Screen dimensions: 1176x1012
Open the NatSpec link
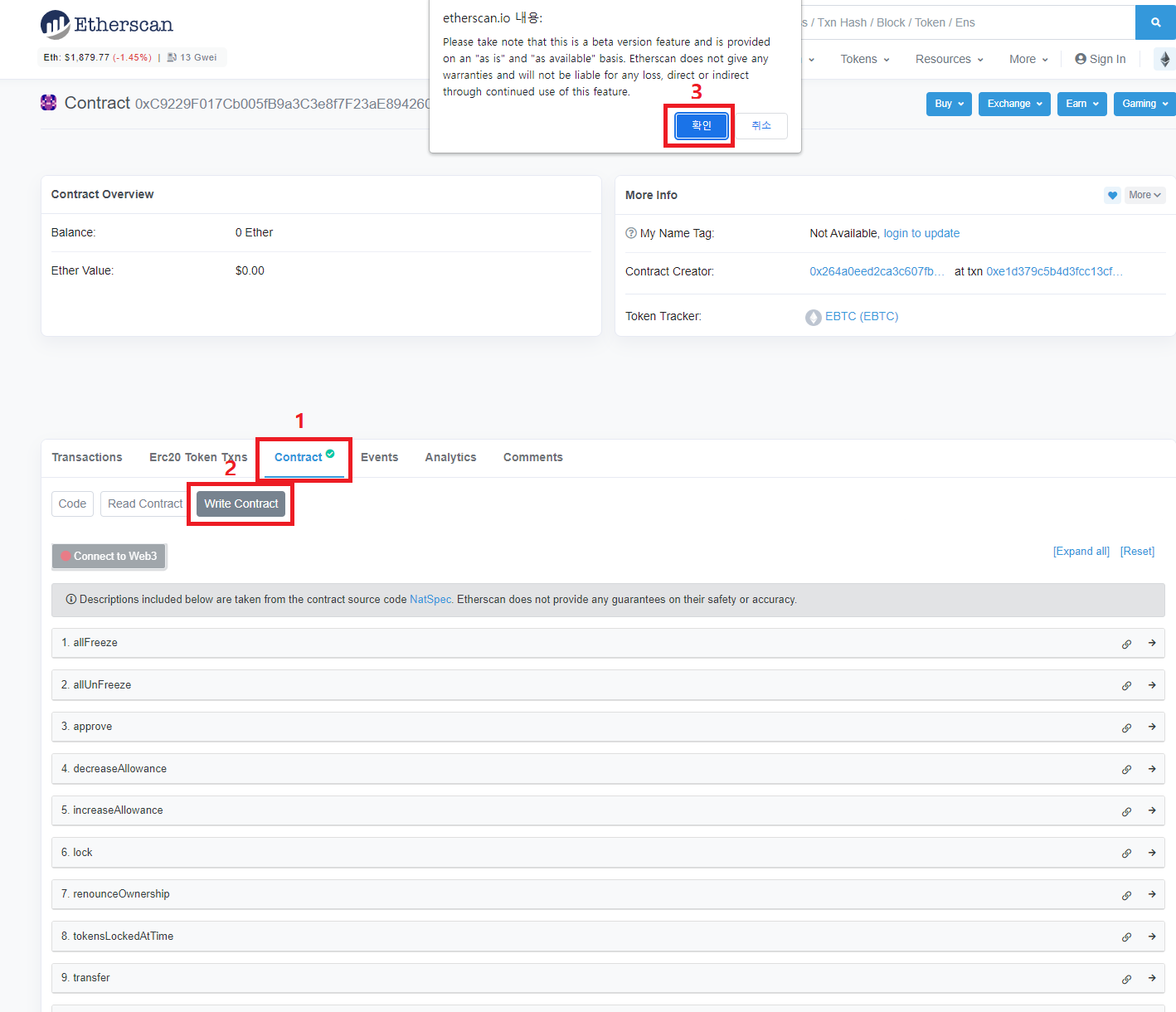coord(430,600)
